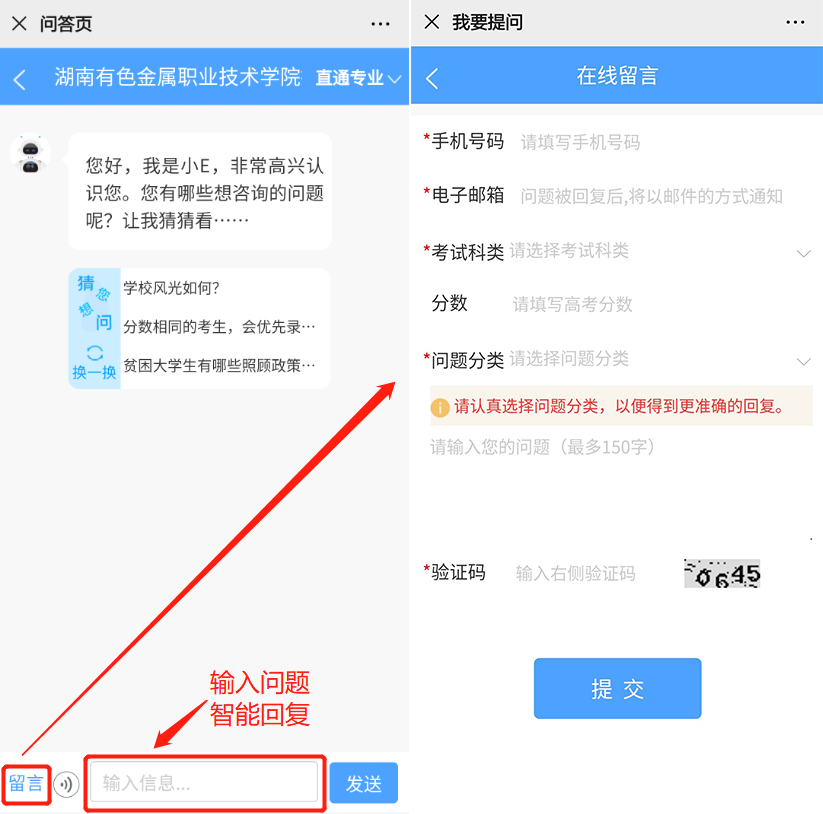Screen dimensions: 823x814
Task: Click the 发送 button
Action: click(364, 783)
